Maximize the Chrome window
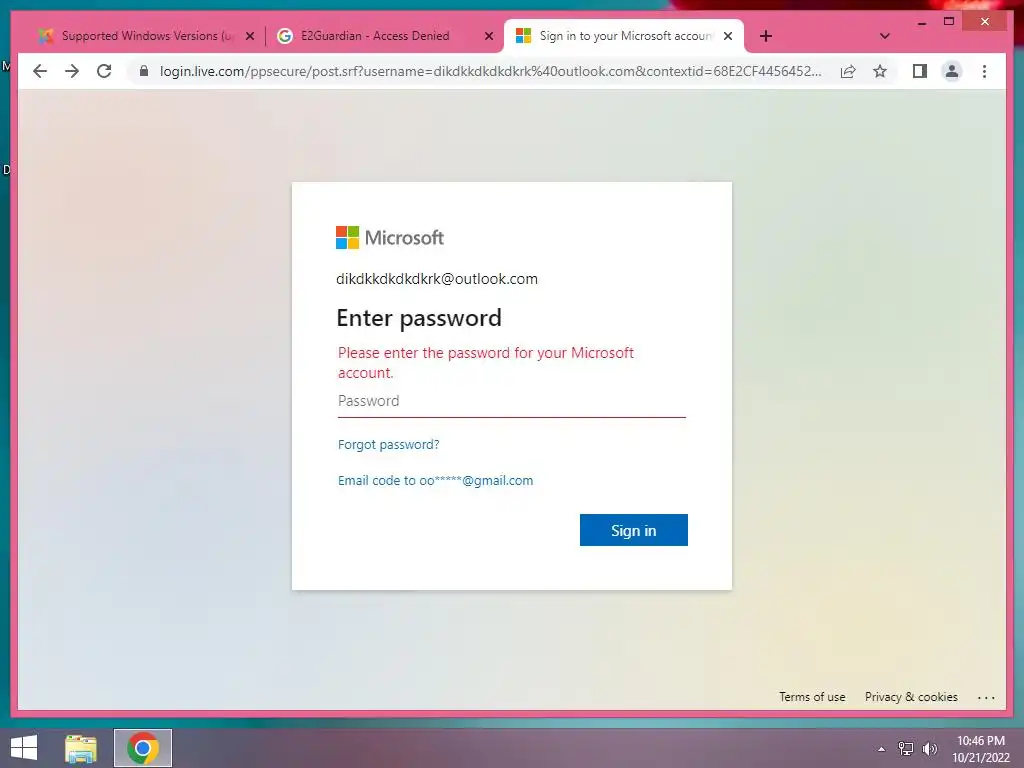Viewport: 1024px width, 768px height. click(x=949, y=22)
